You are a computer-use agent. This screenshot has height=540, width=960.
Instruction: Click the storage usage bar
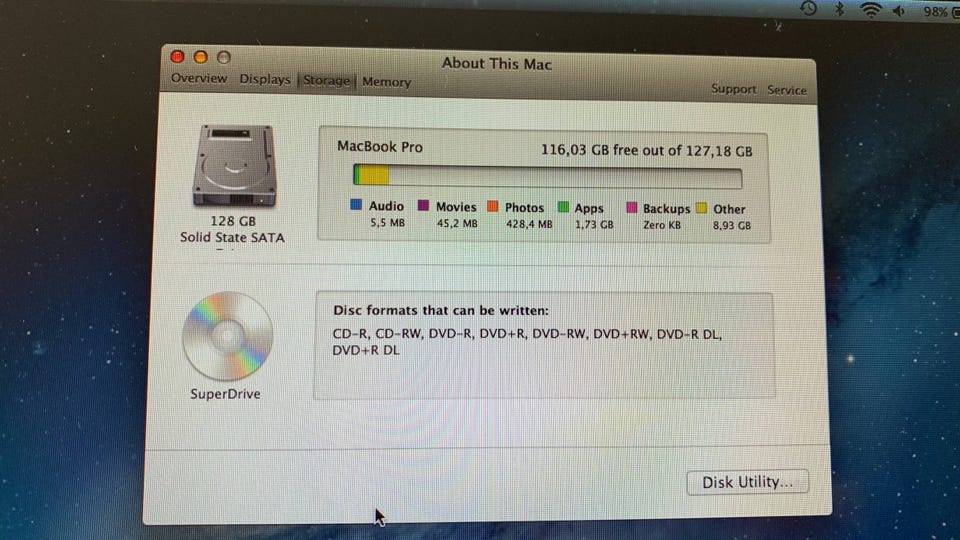coord(547,176)
